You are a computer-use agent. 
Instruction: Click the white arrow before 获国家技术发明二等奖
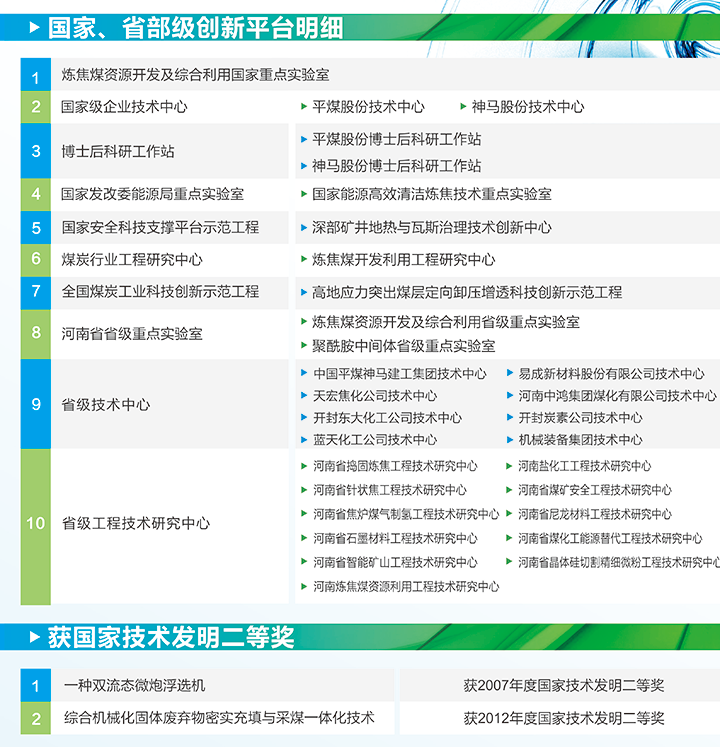coord(35,637)
